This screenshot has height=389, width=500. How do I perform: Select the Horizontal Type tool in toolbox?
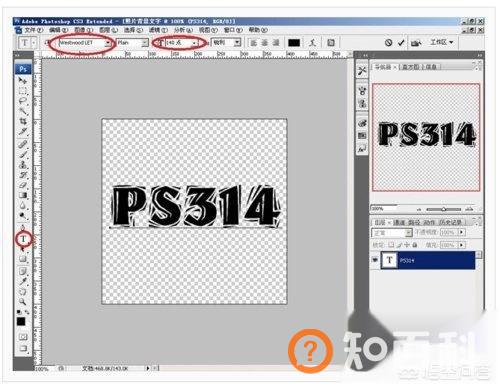click(x=23, y=239)
